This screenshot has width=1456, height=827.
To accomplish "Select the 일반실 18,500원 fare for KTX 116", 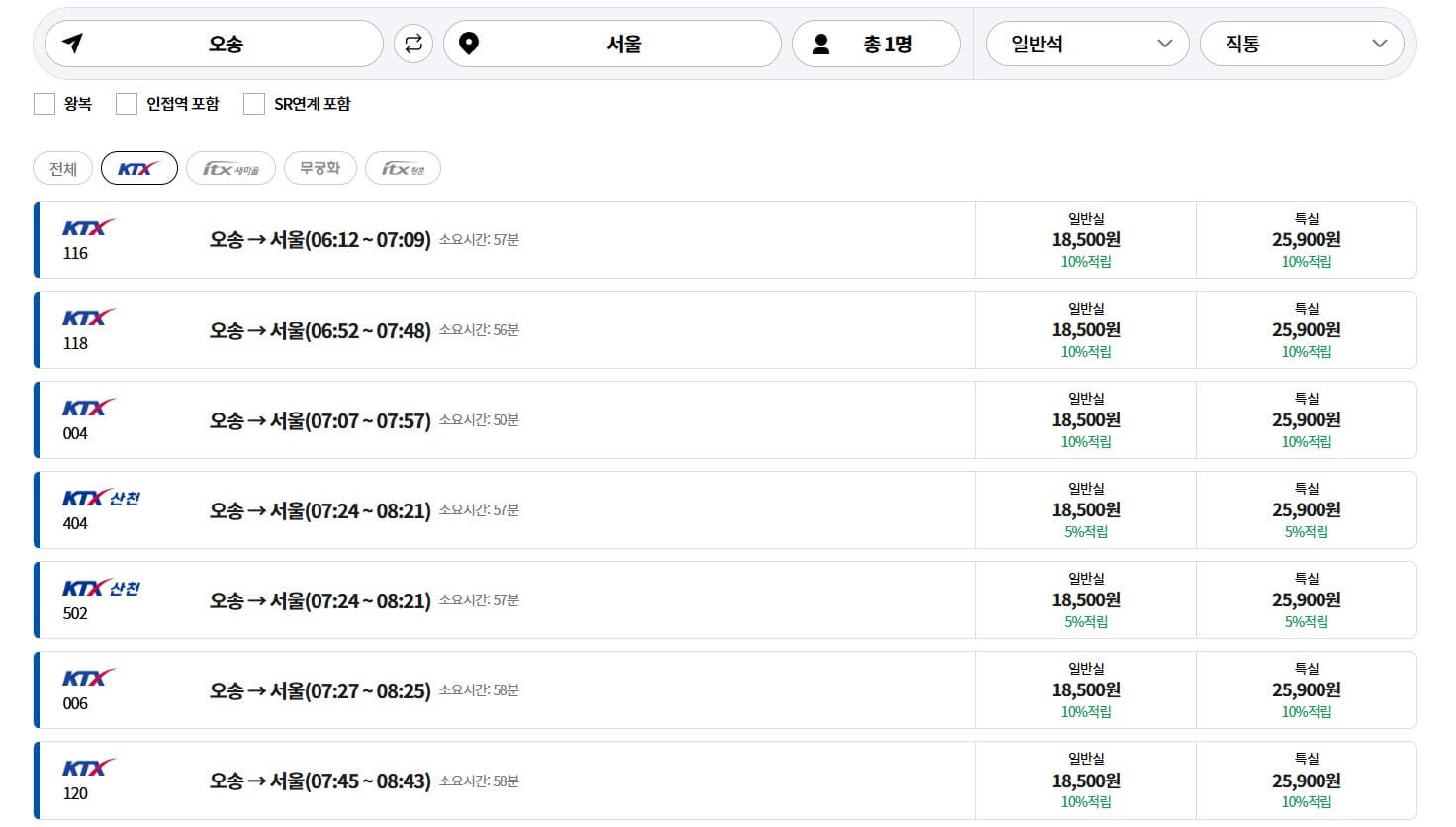I will click(1088, 239).
